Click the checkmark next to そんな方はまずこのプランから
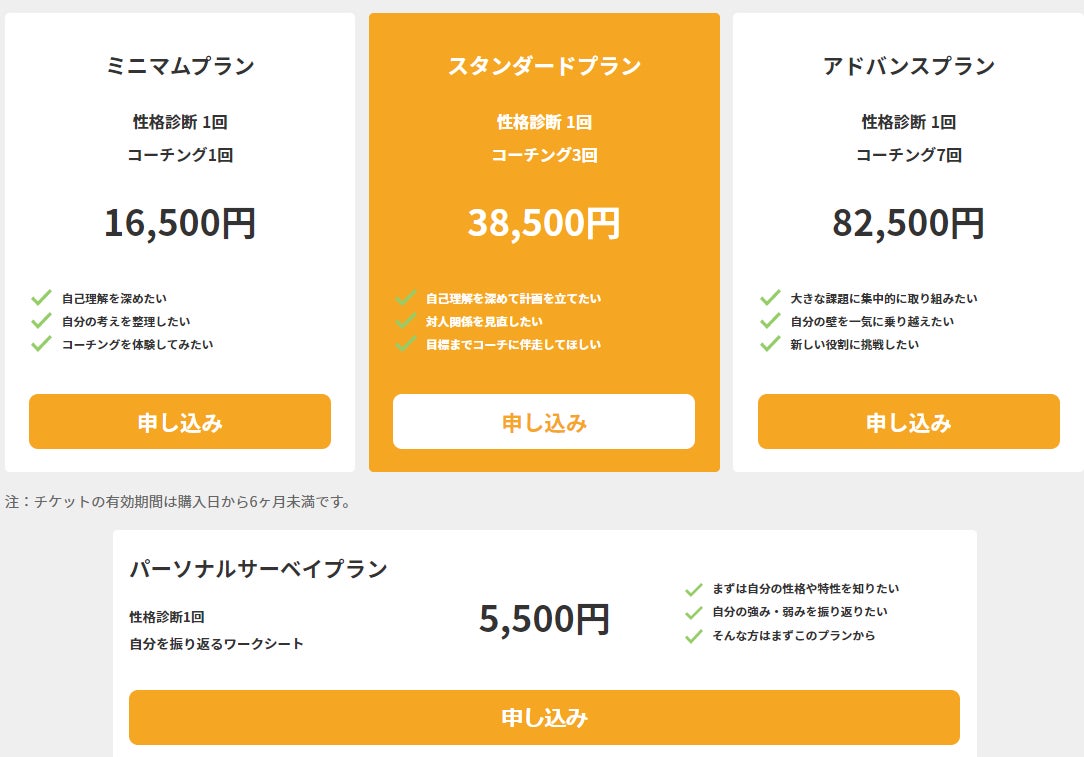 tap(693, 636)
